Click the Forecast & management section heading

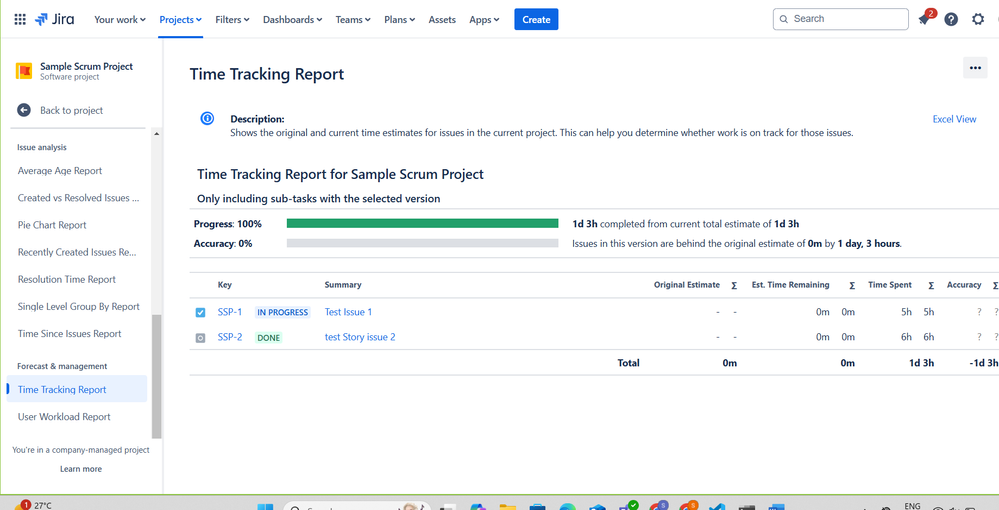(x=62, y=366)
